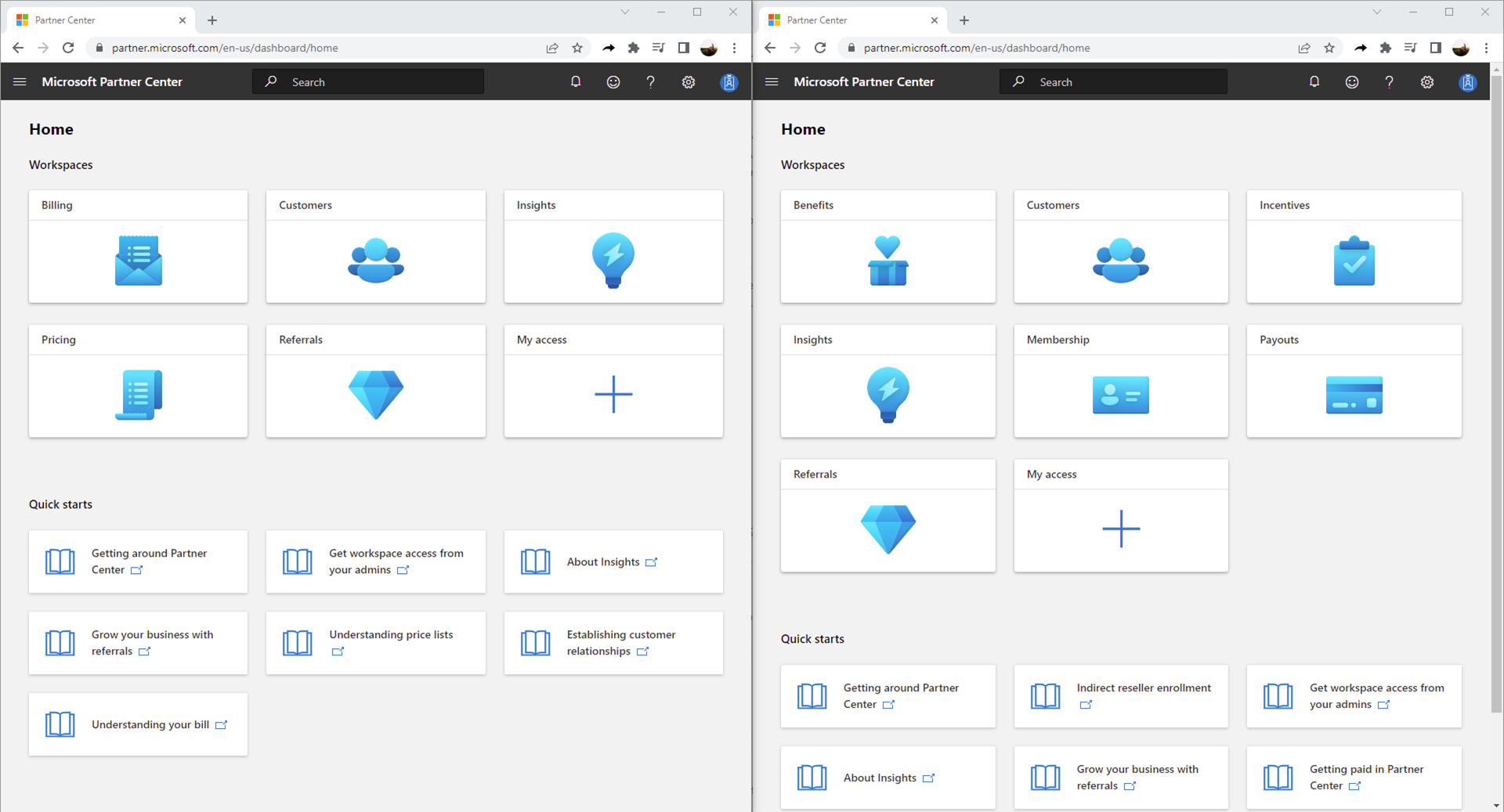Open Getting around Partner Center in left window
1504x812 pixels.
138,561
